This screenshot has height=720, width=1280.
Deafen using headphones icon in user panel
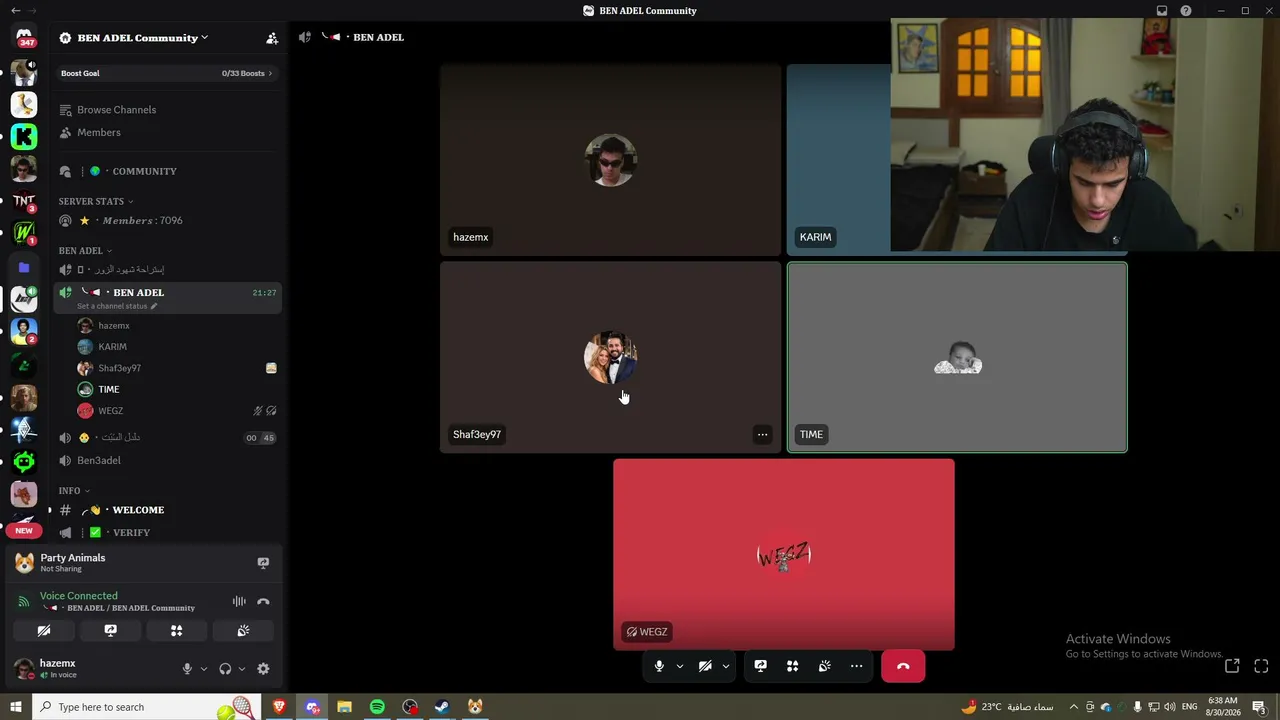[225, 669]
